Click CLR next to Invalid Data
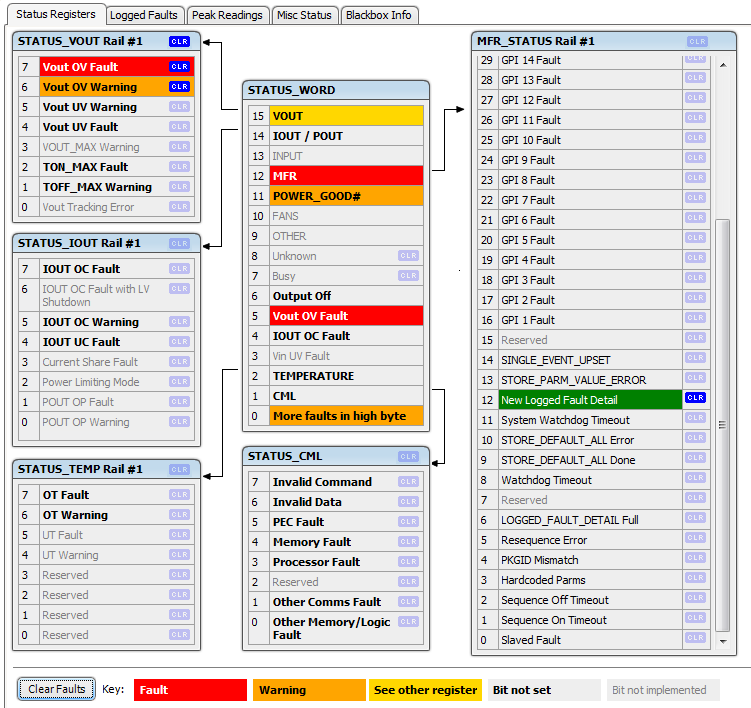Image resolution: width=751 pixels, height=708 pixels. pos(409,502)
